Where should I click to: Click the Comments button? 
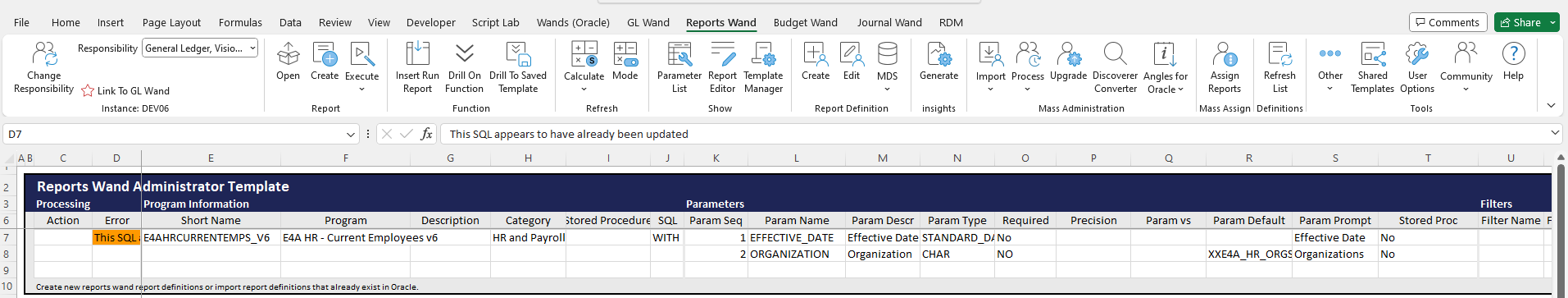(1446, 22)
